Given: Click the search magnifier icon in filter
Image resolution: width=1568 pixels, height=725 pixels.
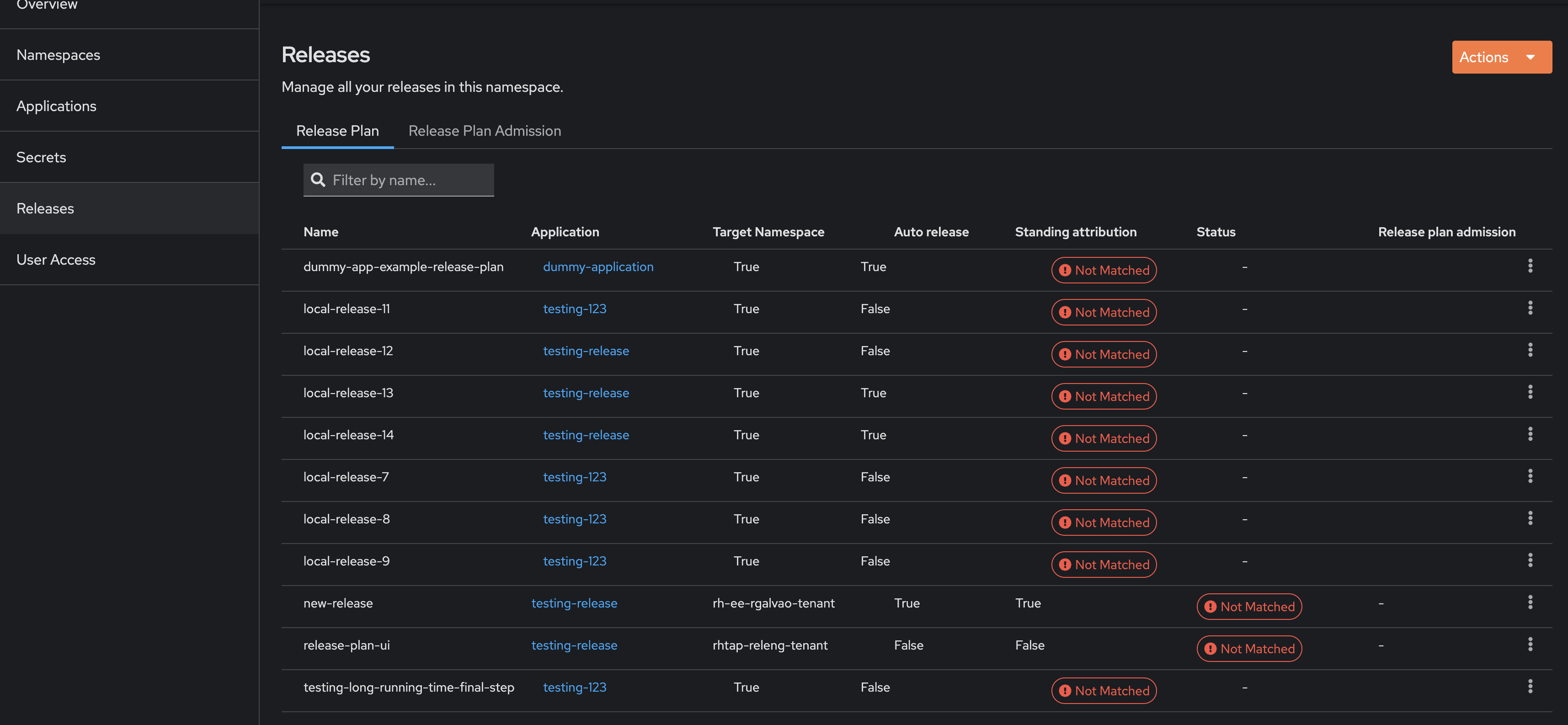Looking at the screenshot, I should (318, 180).
